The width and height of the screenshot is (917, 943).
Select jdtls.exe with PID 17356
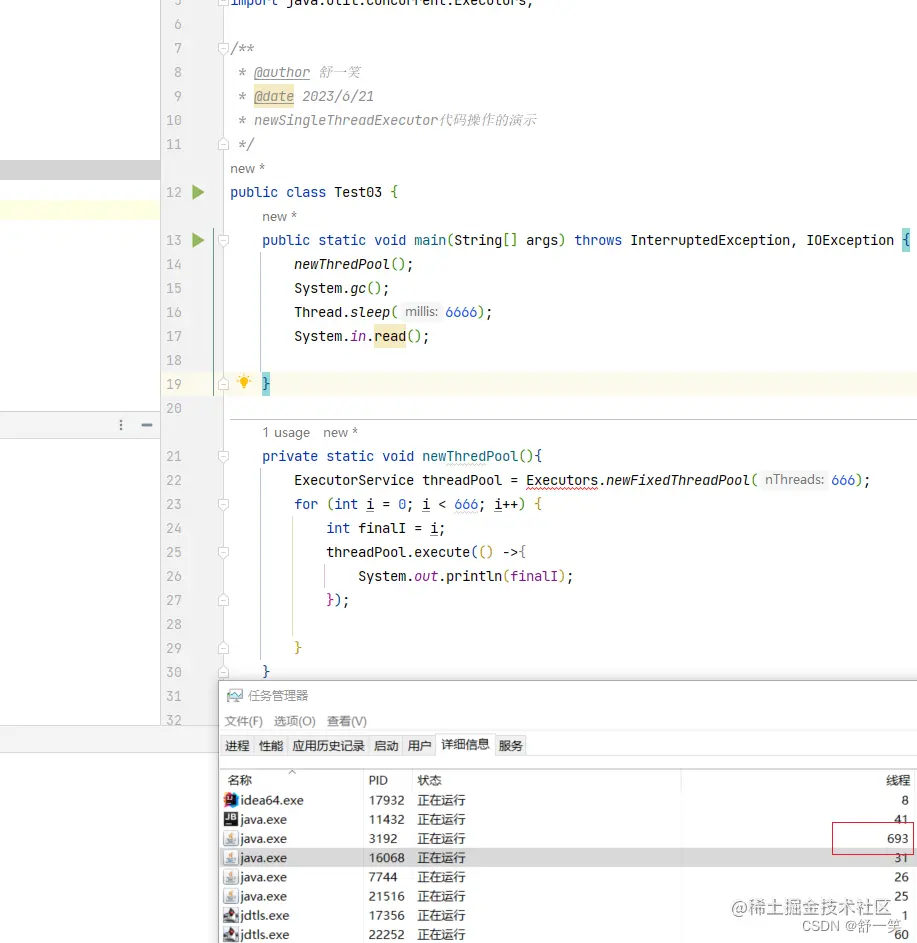coord(568,916)
